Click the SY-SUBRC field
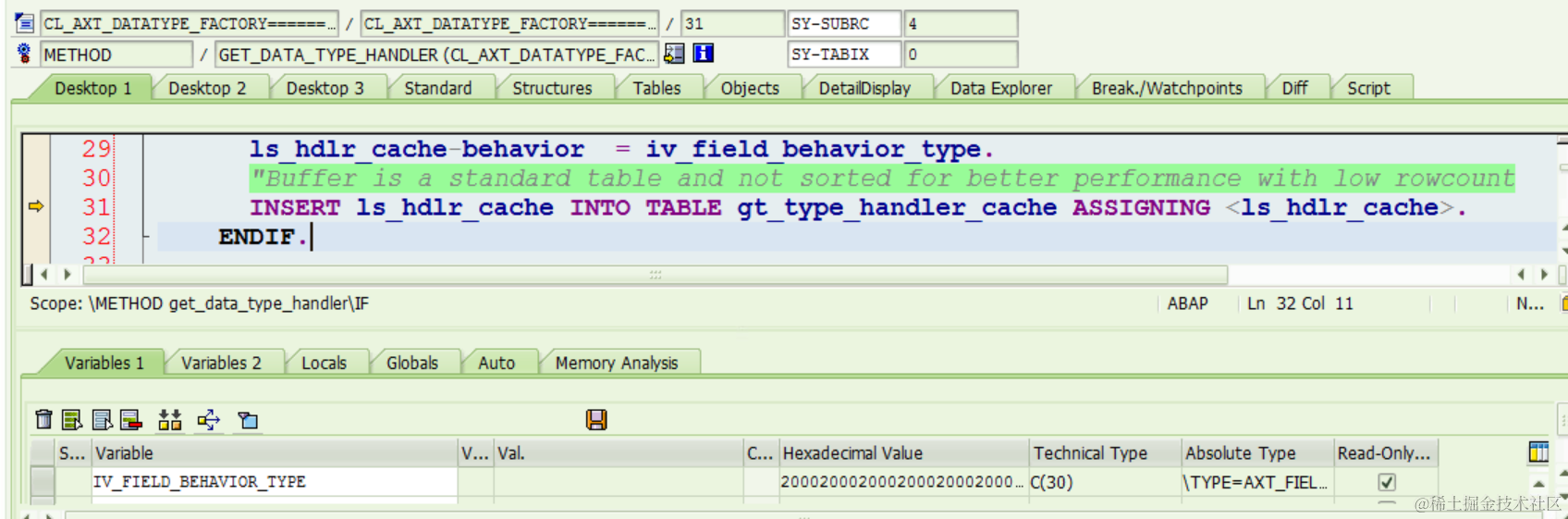The image size is (1568, 519). click(844, 23)
